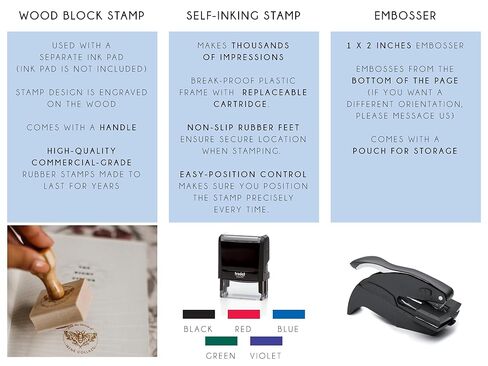Click the 'Non-Slip Rubber Feet' text
Screen dimensions: 488x366
click(x=243, y=127)
